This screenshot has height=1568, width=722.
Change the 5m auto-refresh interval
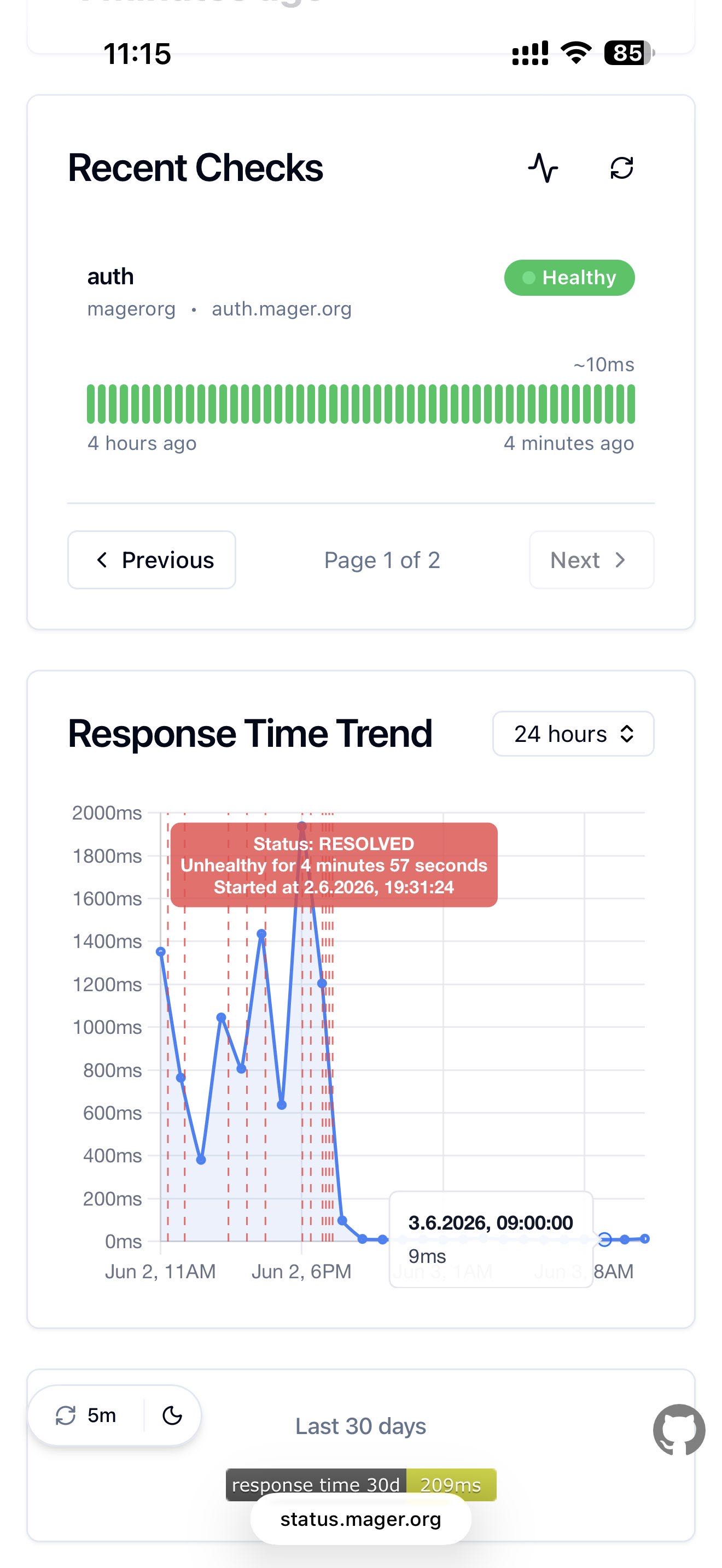tap(86, 1415)
